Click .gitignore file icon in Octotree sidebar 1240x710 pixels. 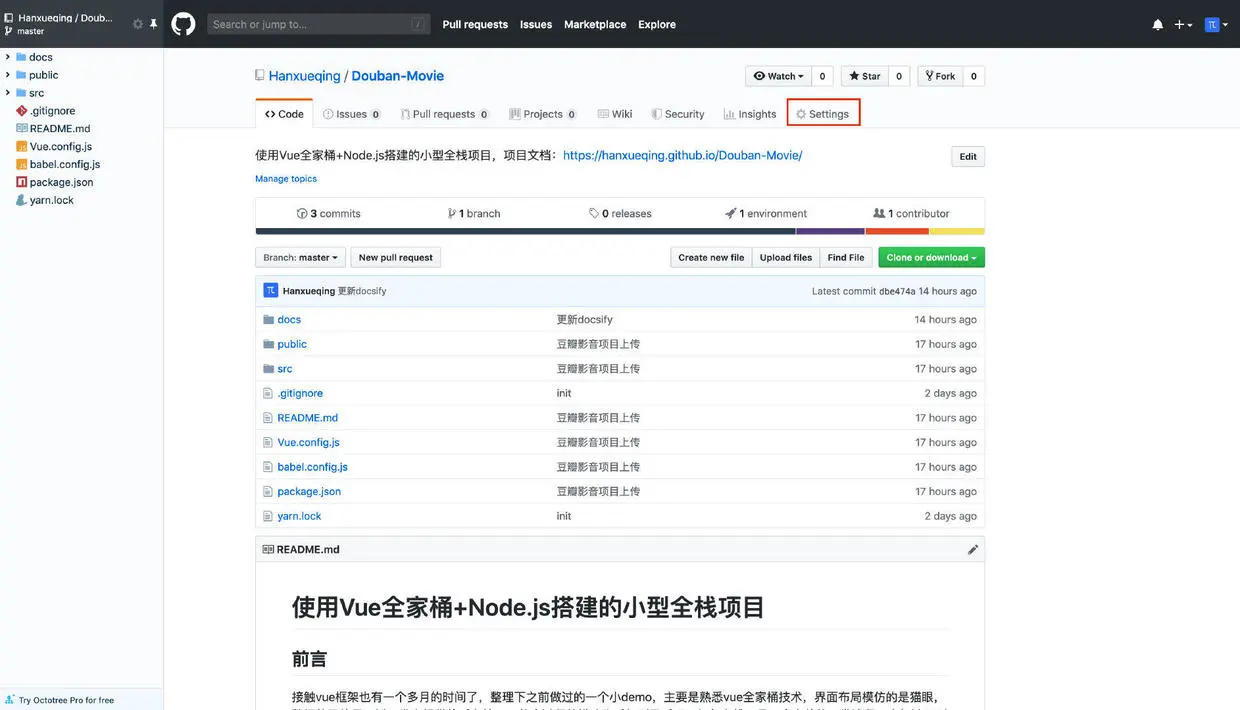22,111
